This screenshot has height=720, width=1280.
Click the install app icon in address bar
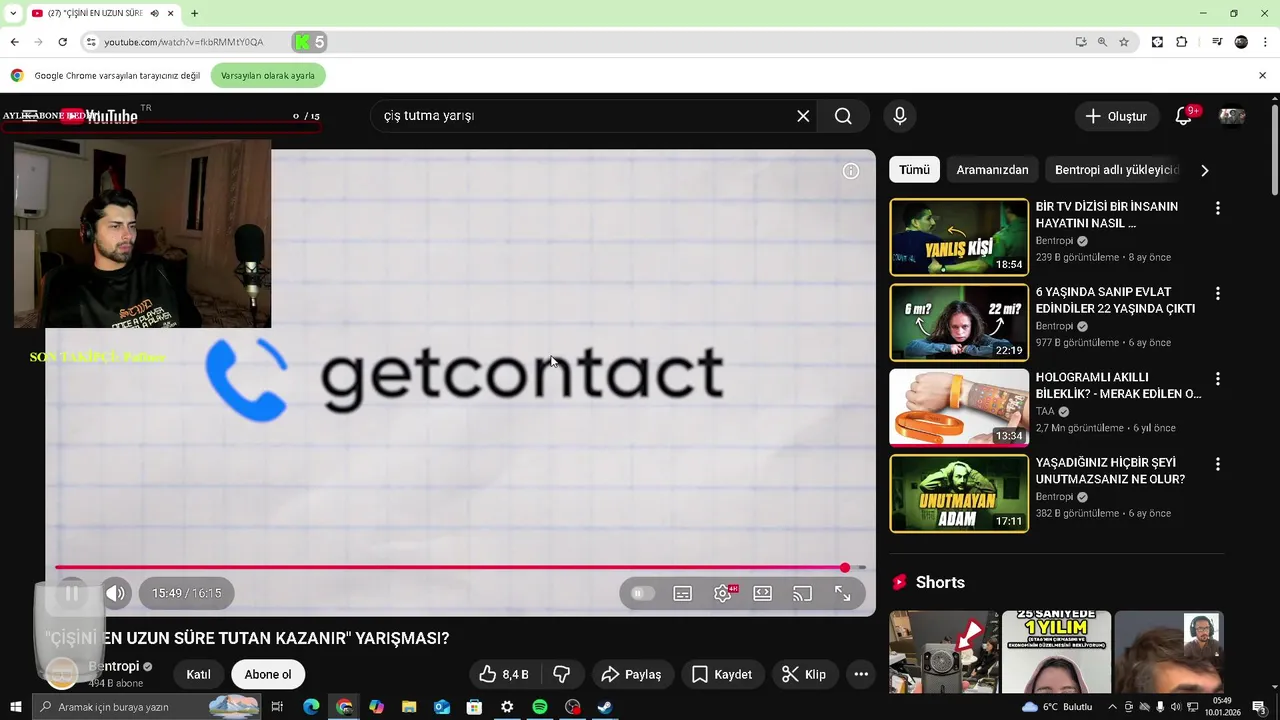(1081, 42)
